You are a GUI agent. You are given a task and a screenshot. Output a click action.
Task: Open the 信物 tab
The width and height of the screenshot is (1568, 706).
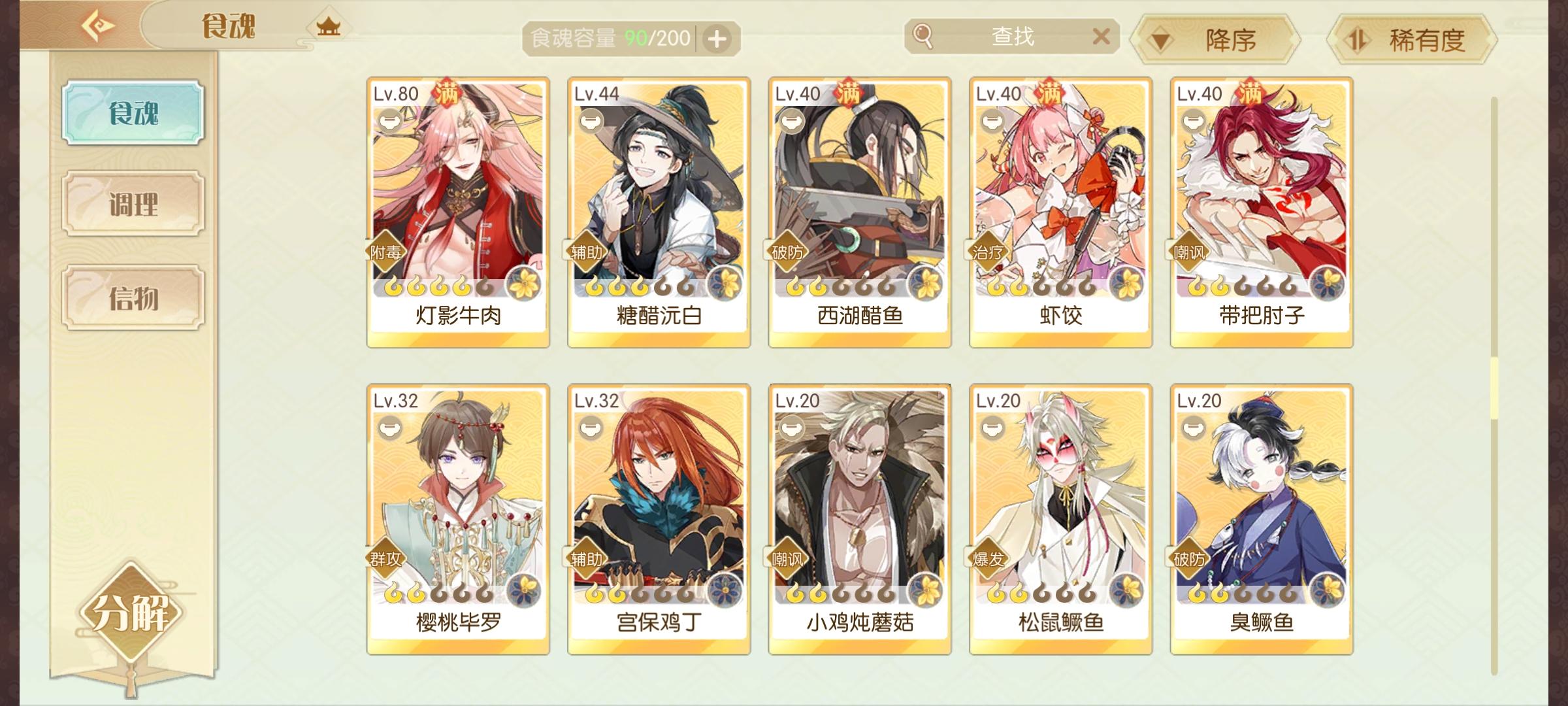133,297
